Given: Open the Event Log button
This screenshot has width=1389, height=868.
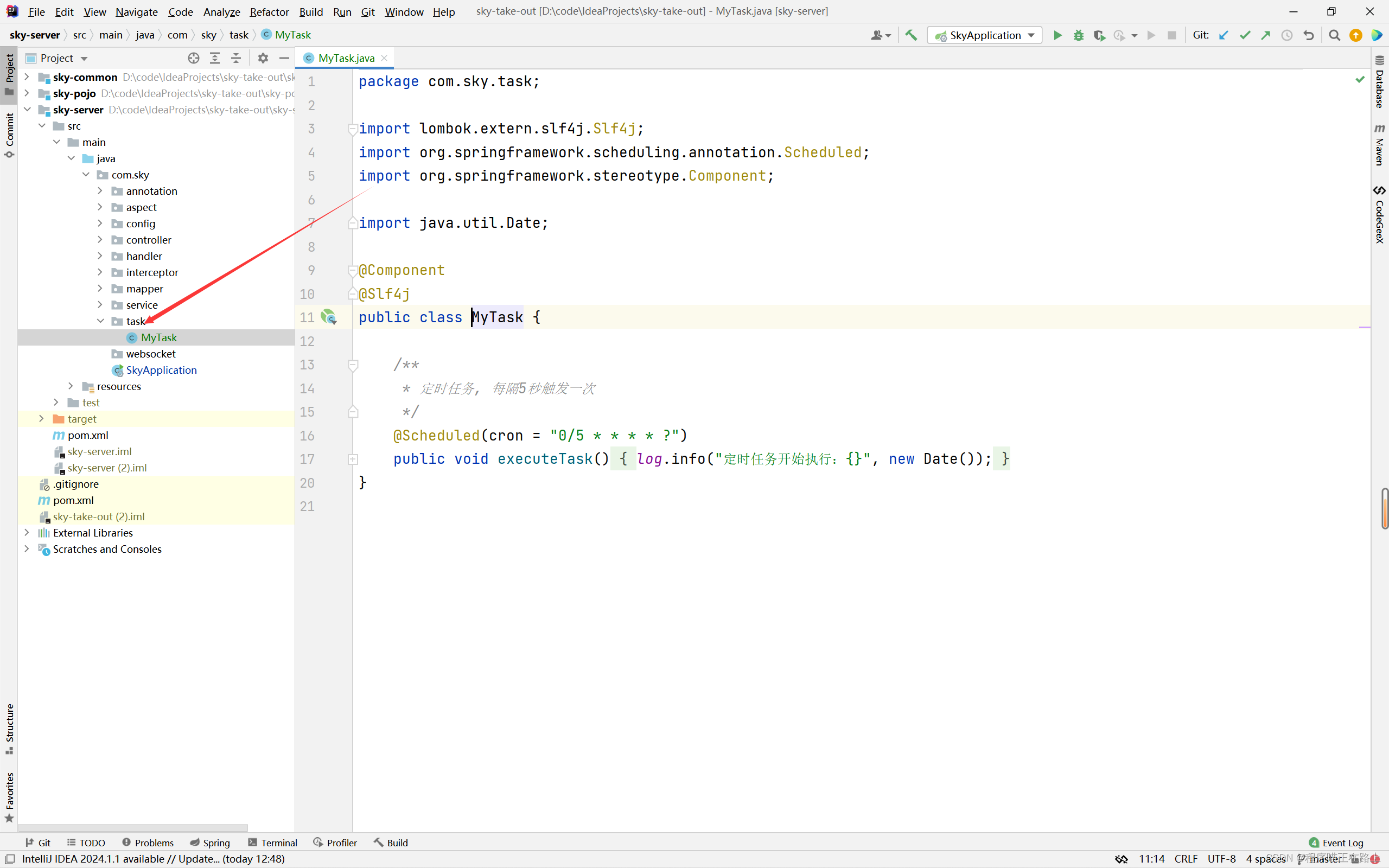Looking at the screenshot, I should (1336, 842).
